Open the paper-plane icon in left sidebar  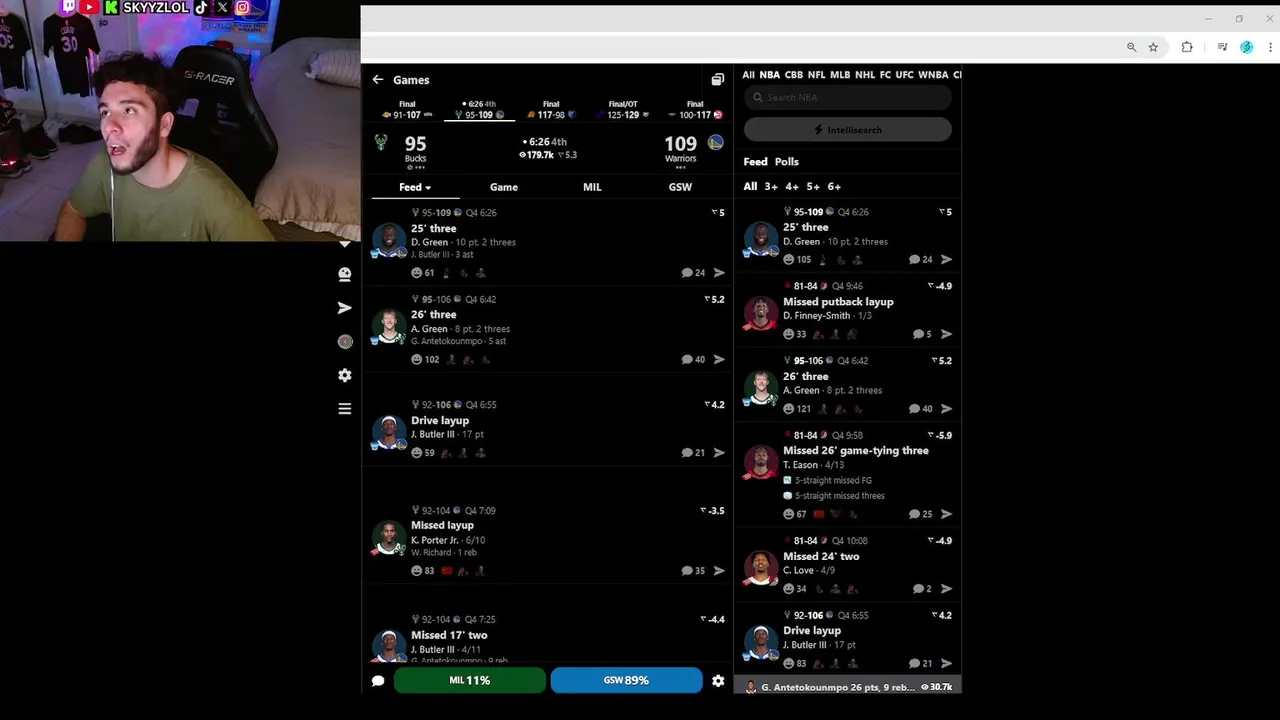(345, 308)
